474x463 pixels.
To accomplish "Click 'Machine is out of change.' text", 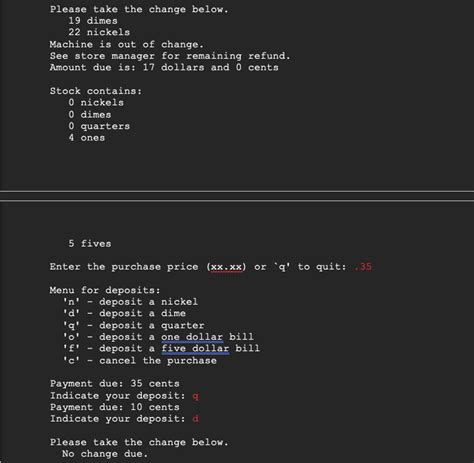I will tap(126, 44).
